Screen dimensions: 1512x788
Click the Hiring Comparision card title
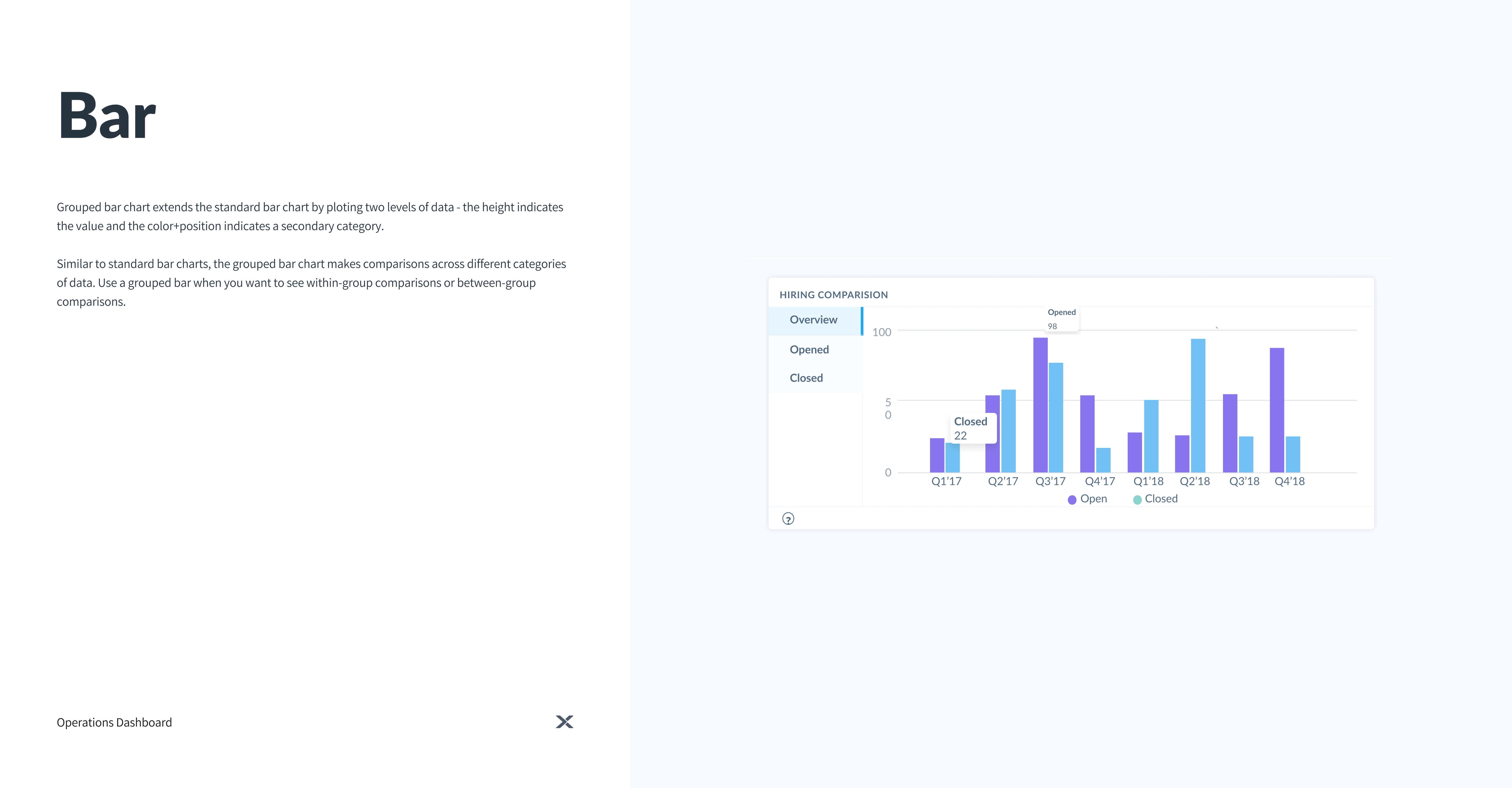[833, 295]
